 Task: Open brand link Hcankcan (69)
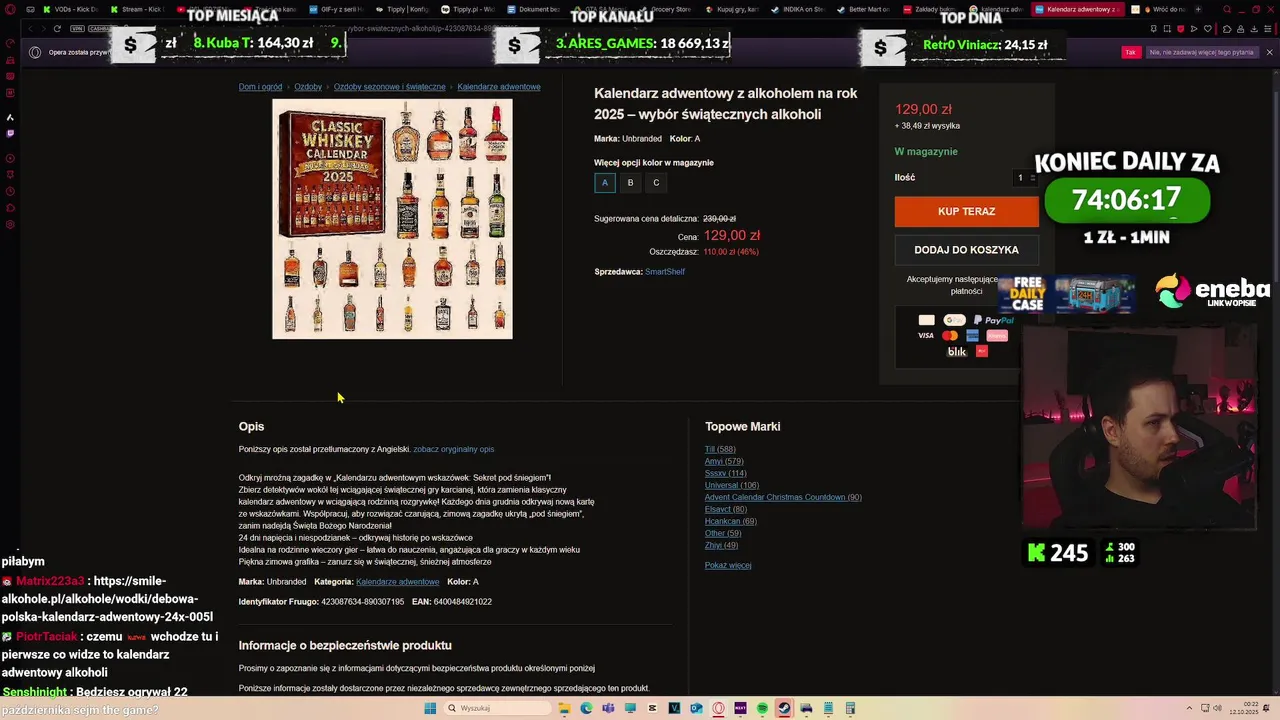[731, 522]
